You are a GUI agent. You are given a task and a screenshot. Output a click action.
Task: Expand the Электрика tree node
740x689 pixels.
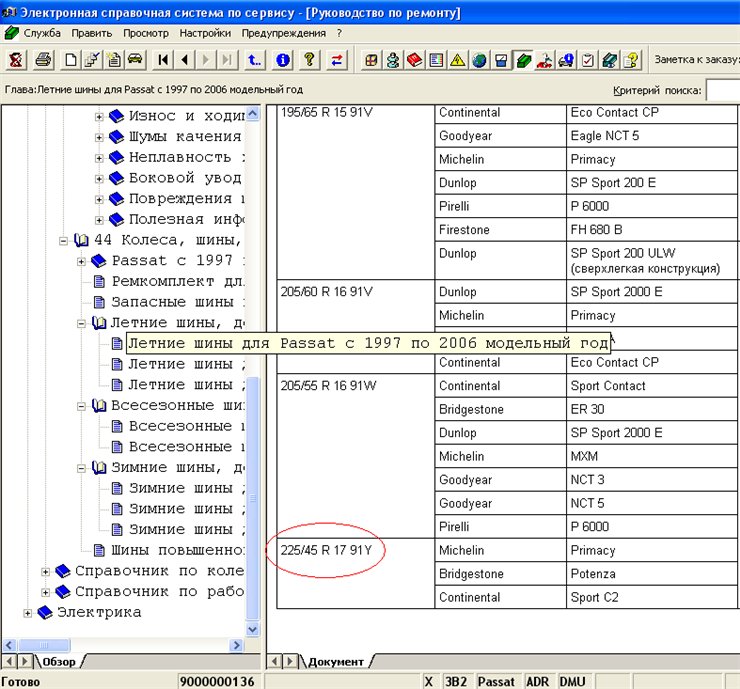pyautogui.click(x=27, y=613)
